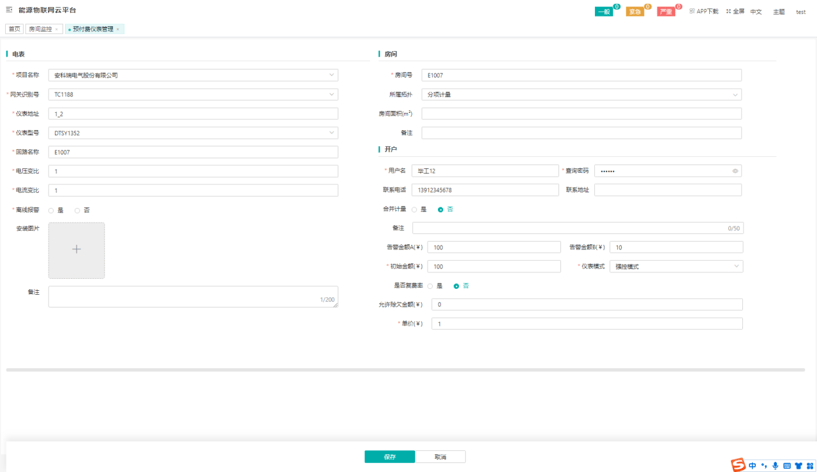Click the 保存 save button
This screenshot has width=818, height=473.
click(390, 457)
